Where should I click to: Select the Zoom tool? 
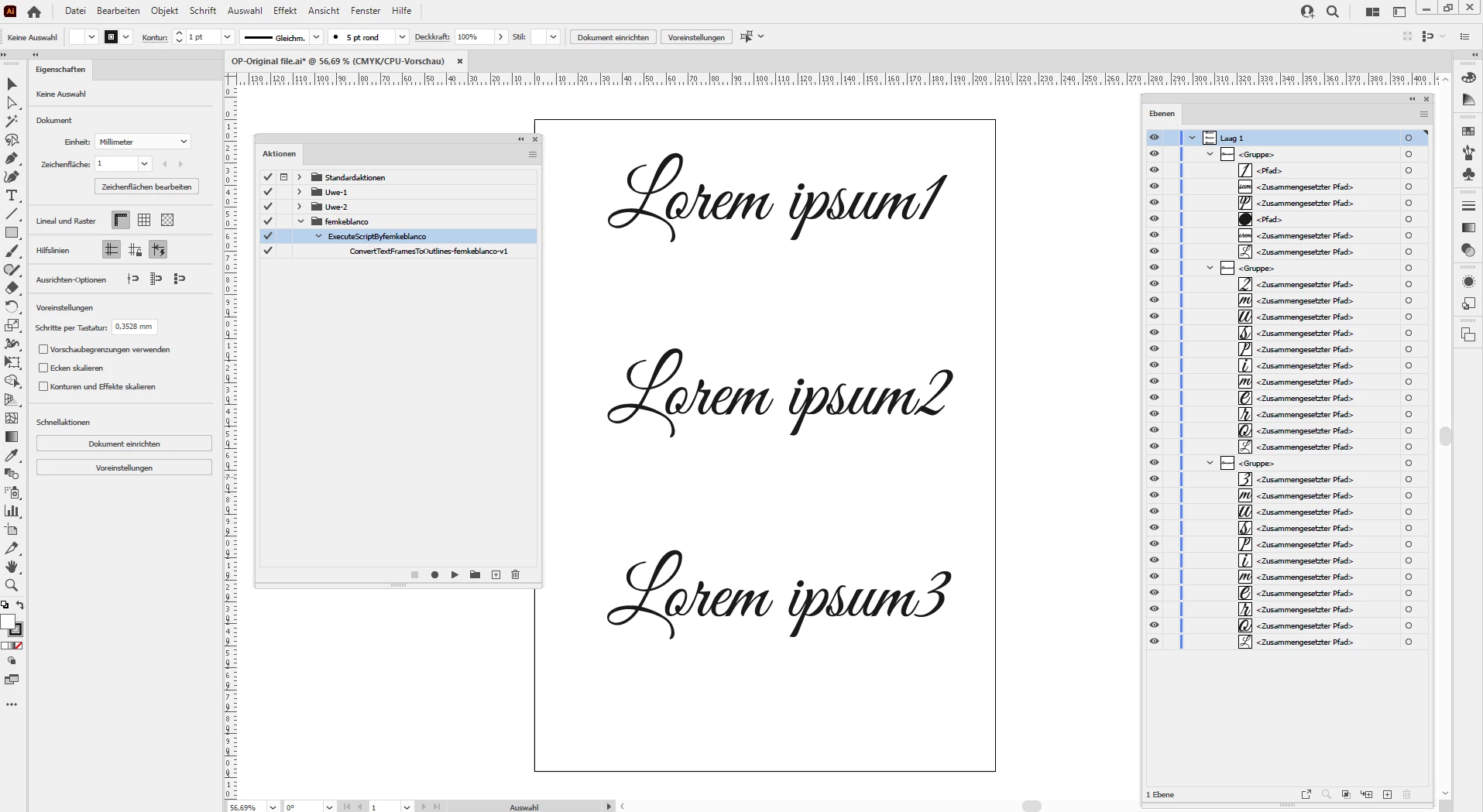click(12, 585)
